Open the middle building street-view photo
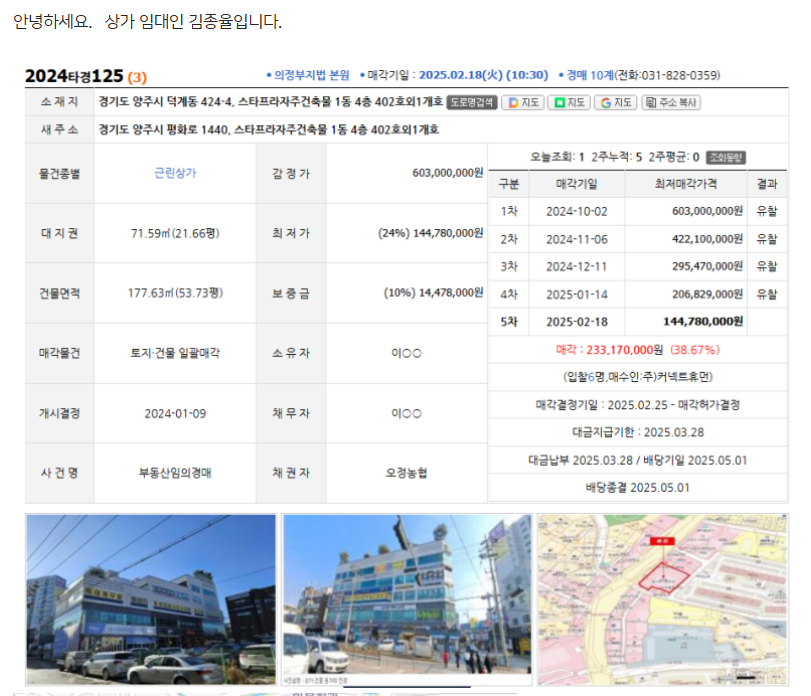 tap(407, 597)
